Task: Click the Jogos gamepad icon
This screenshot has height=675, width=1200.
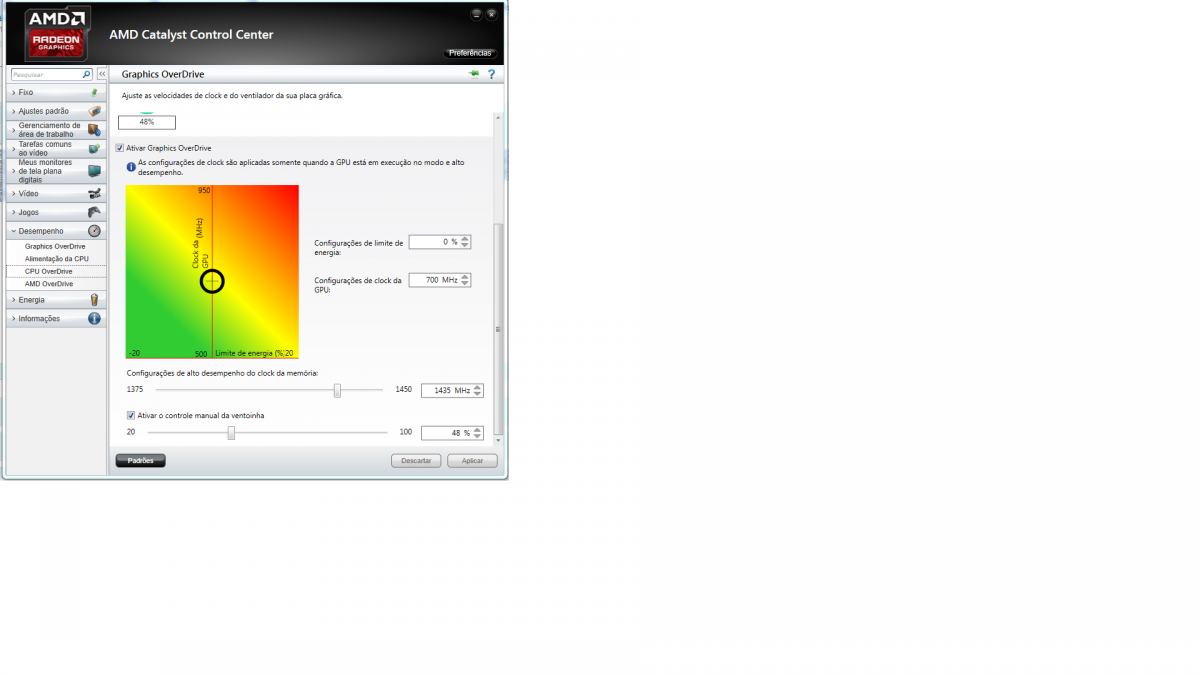Action: point(94,212)
